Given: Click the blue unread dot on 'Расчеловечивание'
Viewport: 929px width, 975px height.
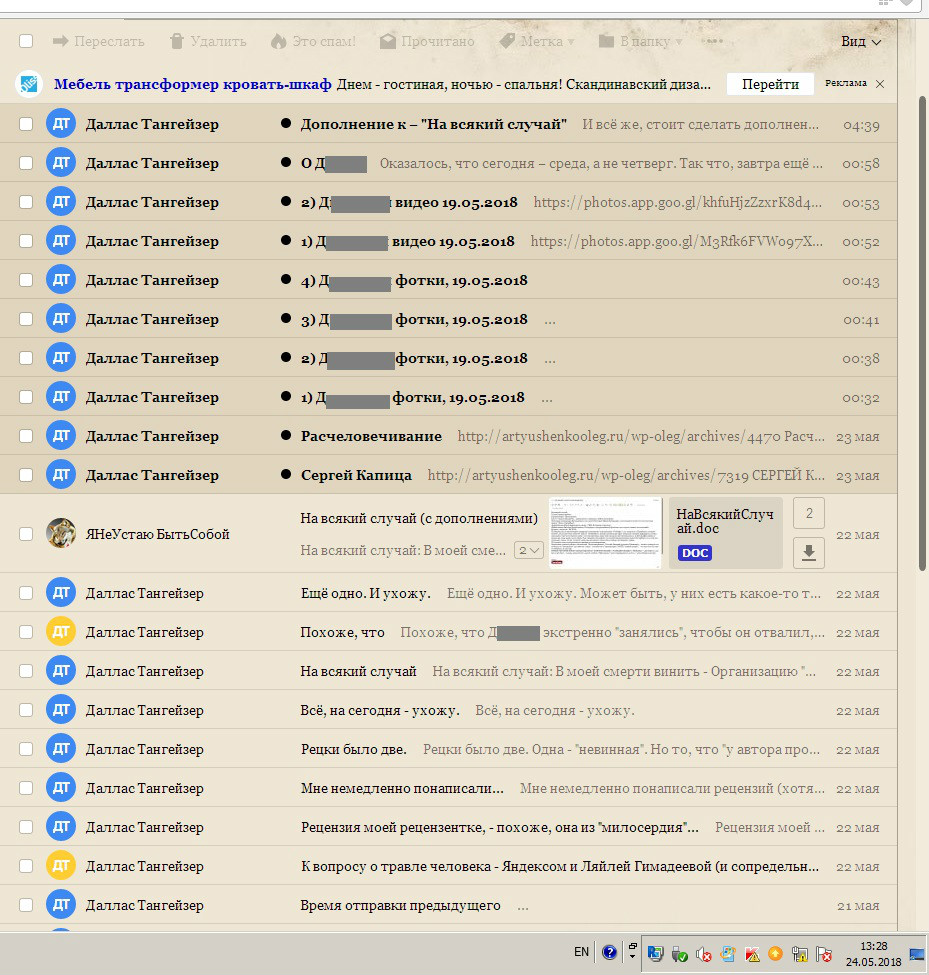Looking at the screenshot, I should tap(286, 436).
